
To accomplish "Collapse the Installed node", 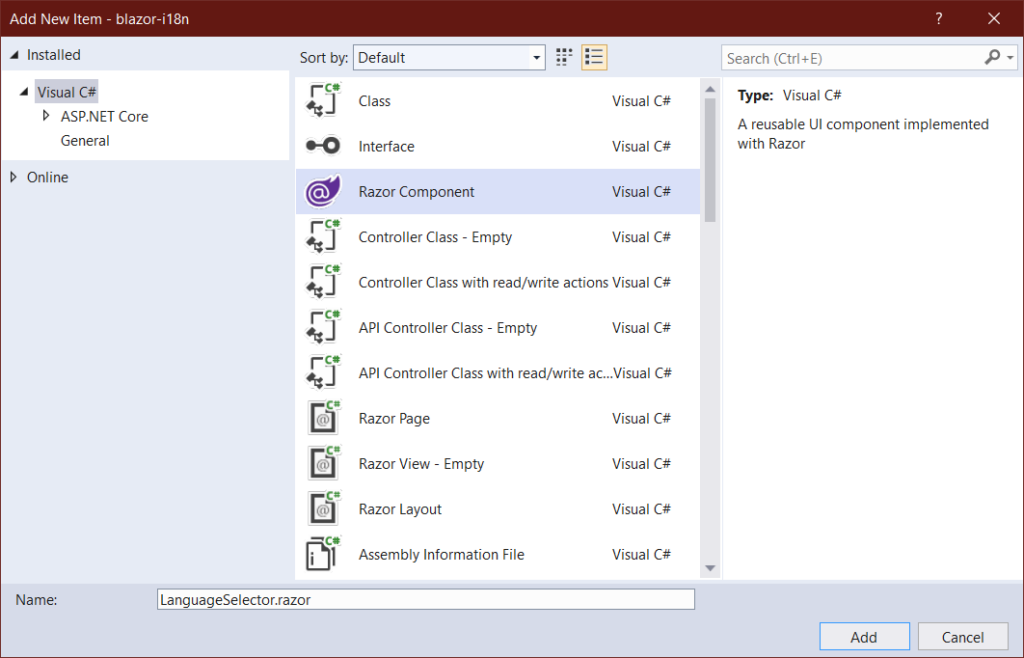I will point(14,55).
